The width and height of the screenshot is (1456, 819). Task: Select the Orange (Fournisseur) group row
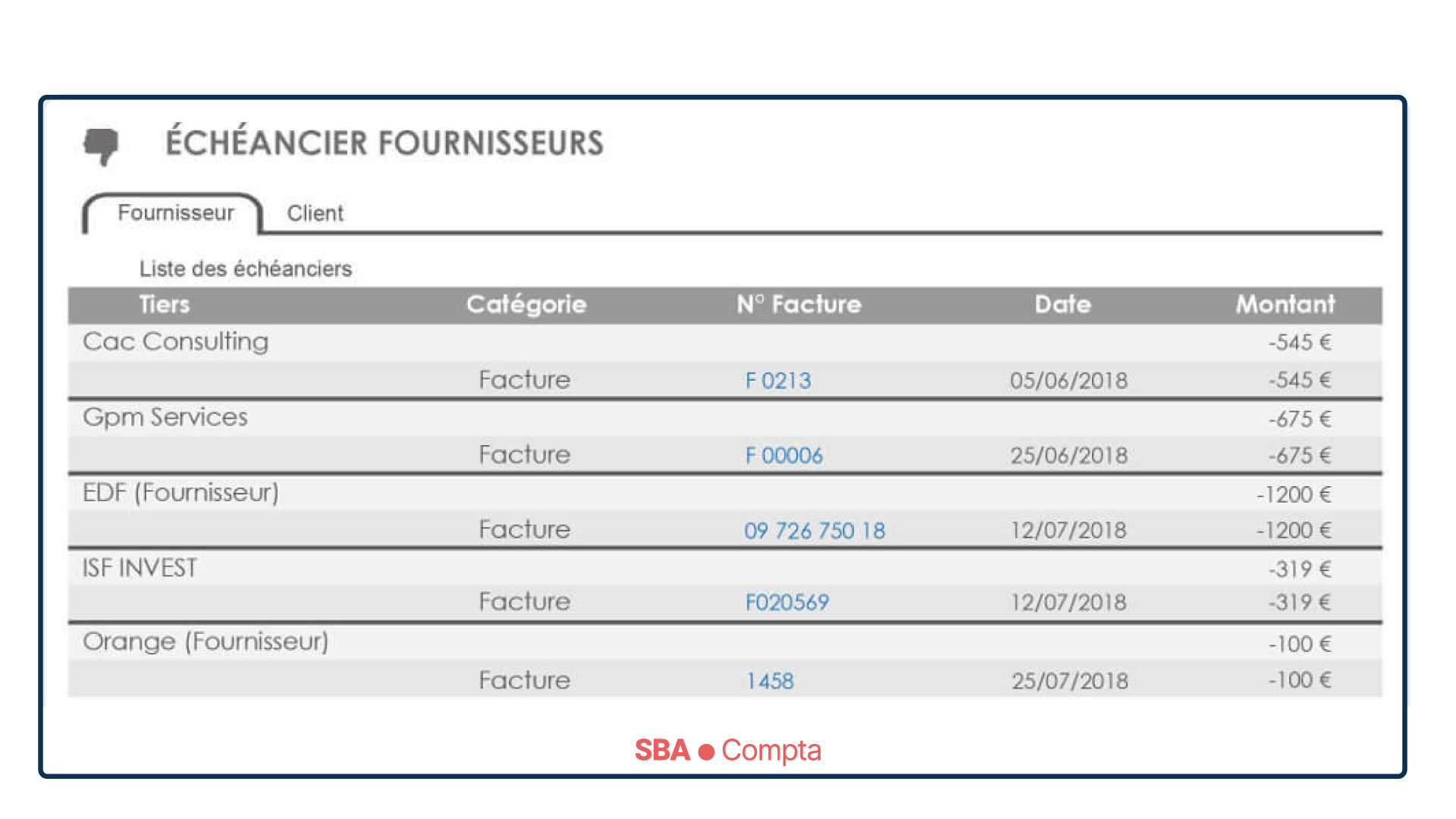725,642
